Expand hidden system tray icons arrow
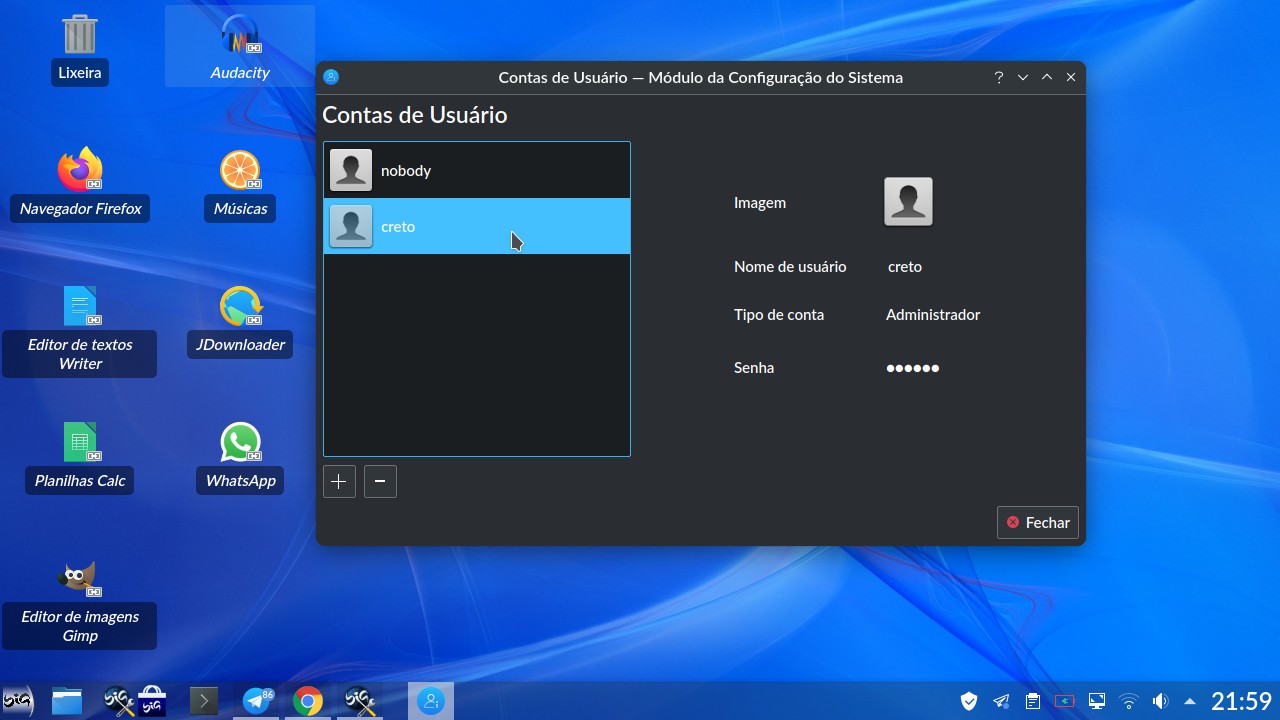The height and width of the screenshot is (720, 1280). point(1190,701)
